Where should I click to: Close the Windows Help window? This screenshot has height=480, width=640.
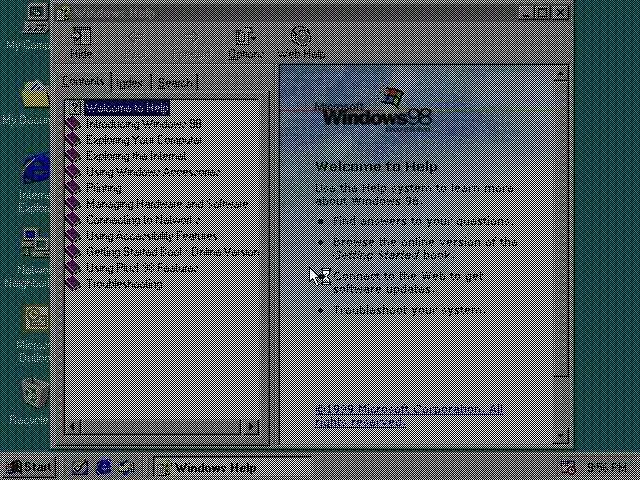pos(561,13)
